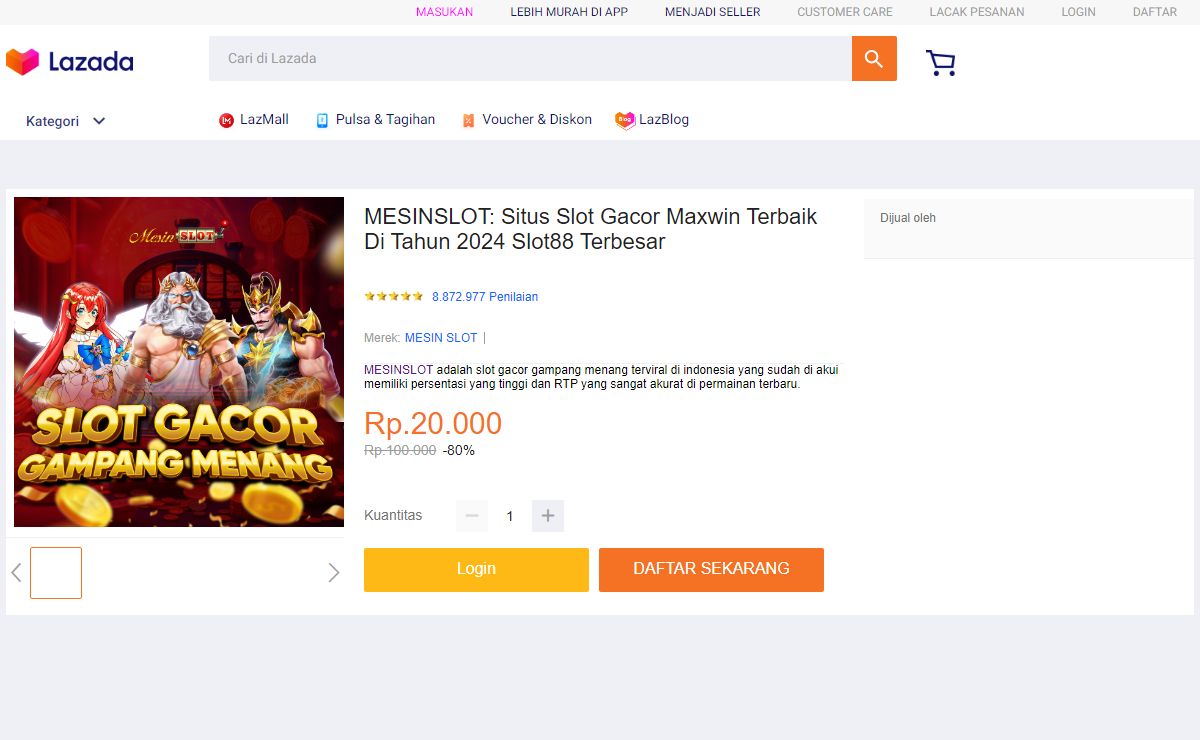Open Voucher & Diskon link text

[537, 120]
